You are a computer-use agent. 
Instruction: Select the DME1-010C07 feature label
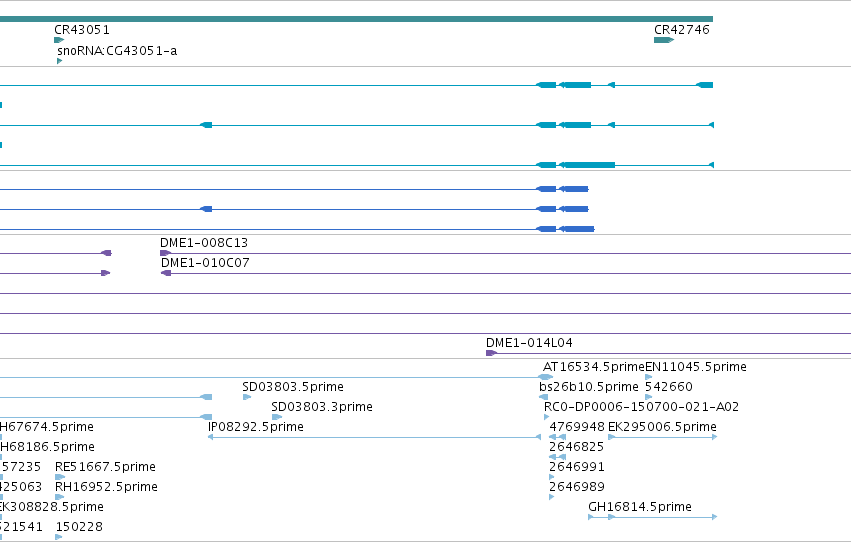tap(205, 263)
